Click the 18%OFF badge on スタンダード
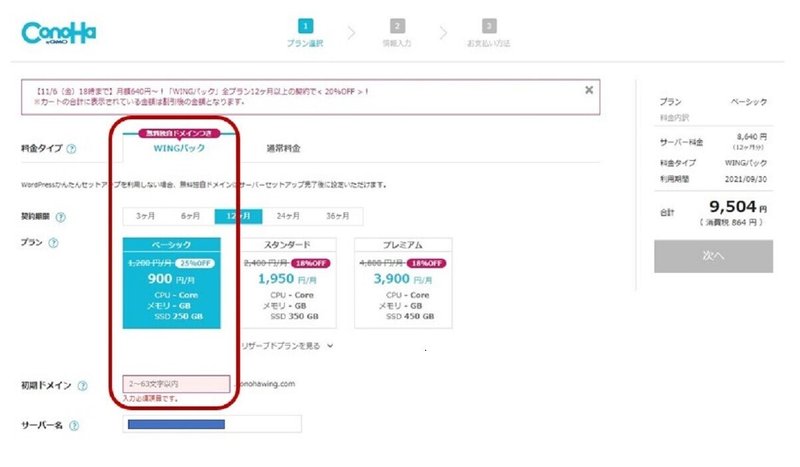Viewport: 800px width, 467px height. [311, 263]
